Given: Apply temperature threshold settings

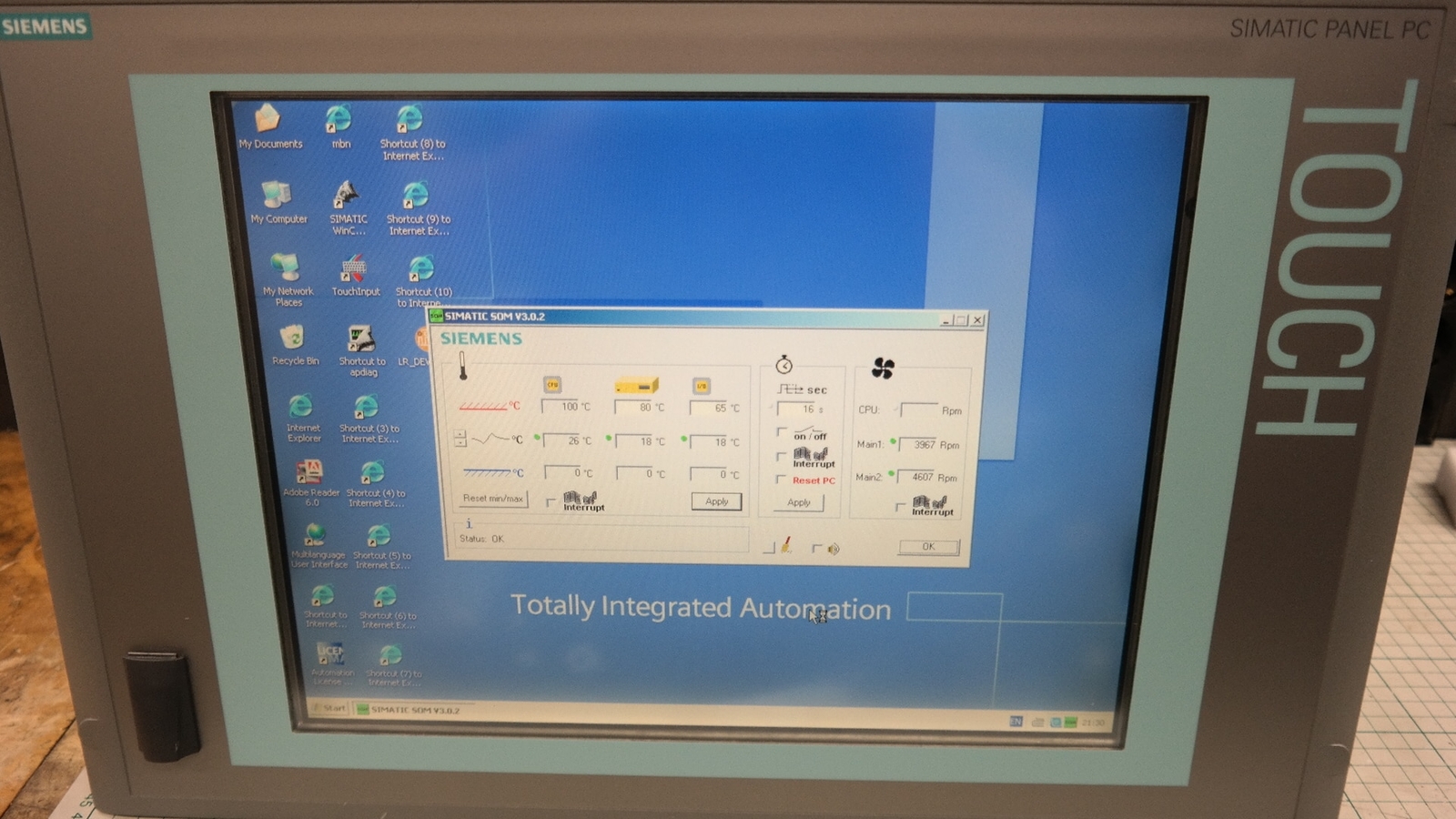Looking at the screenshot, I should click(716, 501).
